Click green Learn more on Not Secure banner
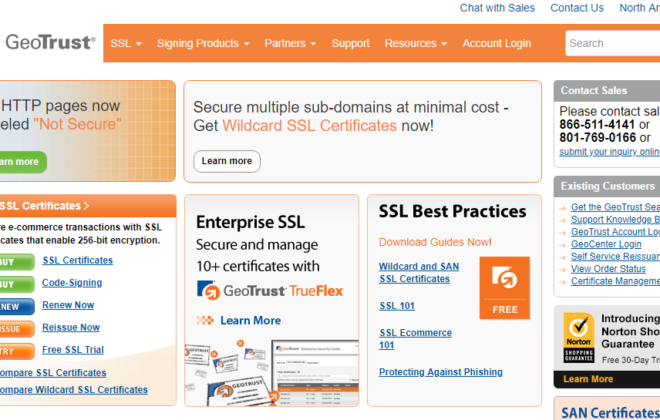 pos(21,162)
